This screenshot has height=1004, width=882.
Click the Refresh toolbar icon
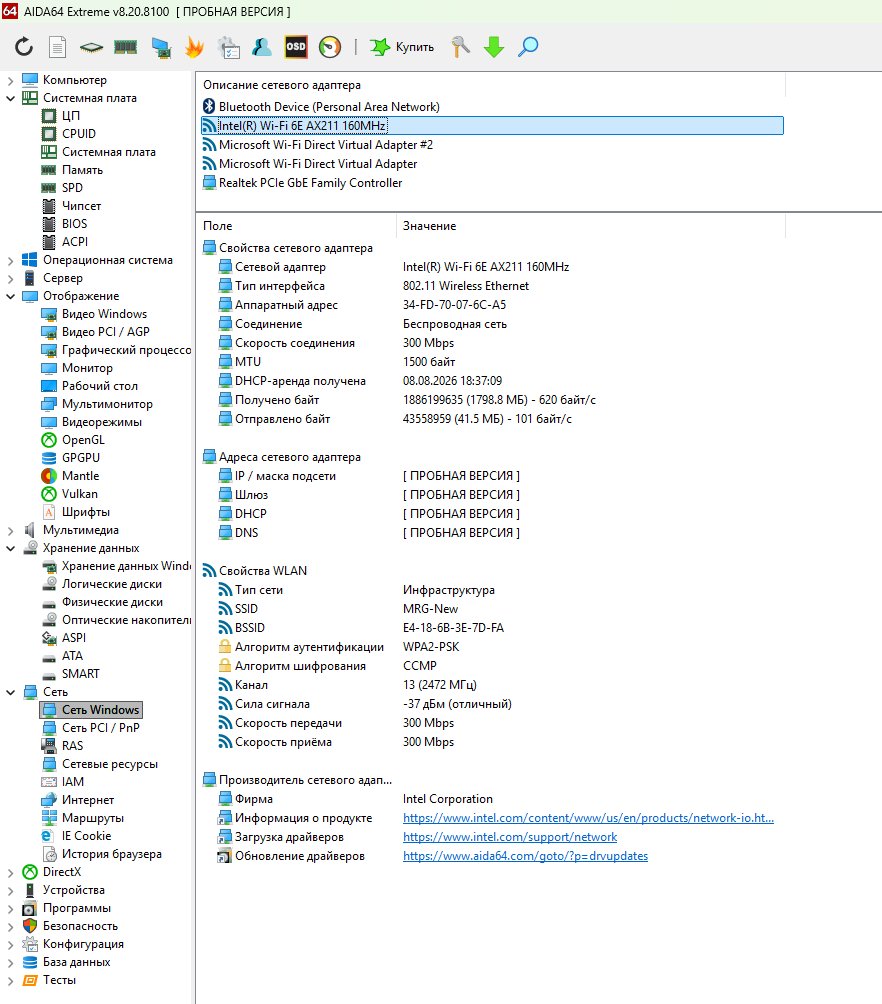[x=24, y=47]
